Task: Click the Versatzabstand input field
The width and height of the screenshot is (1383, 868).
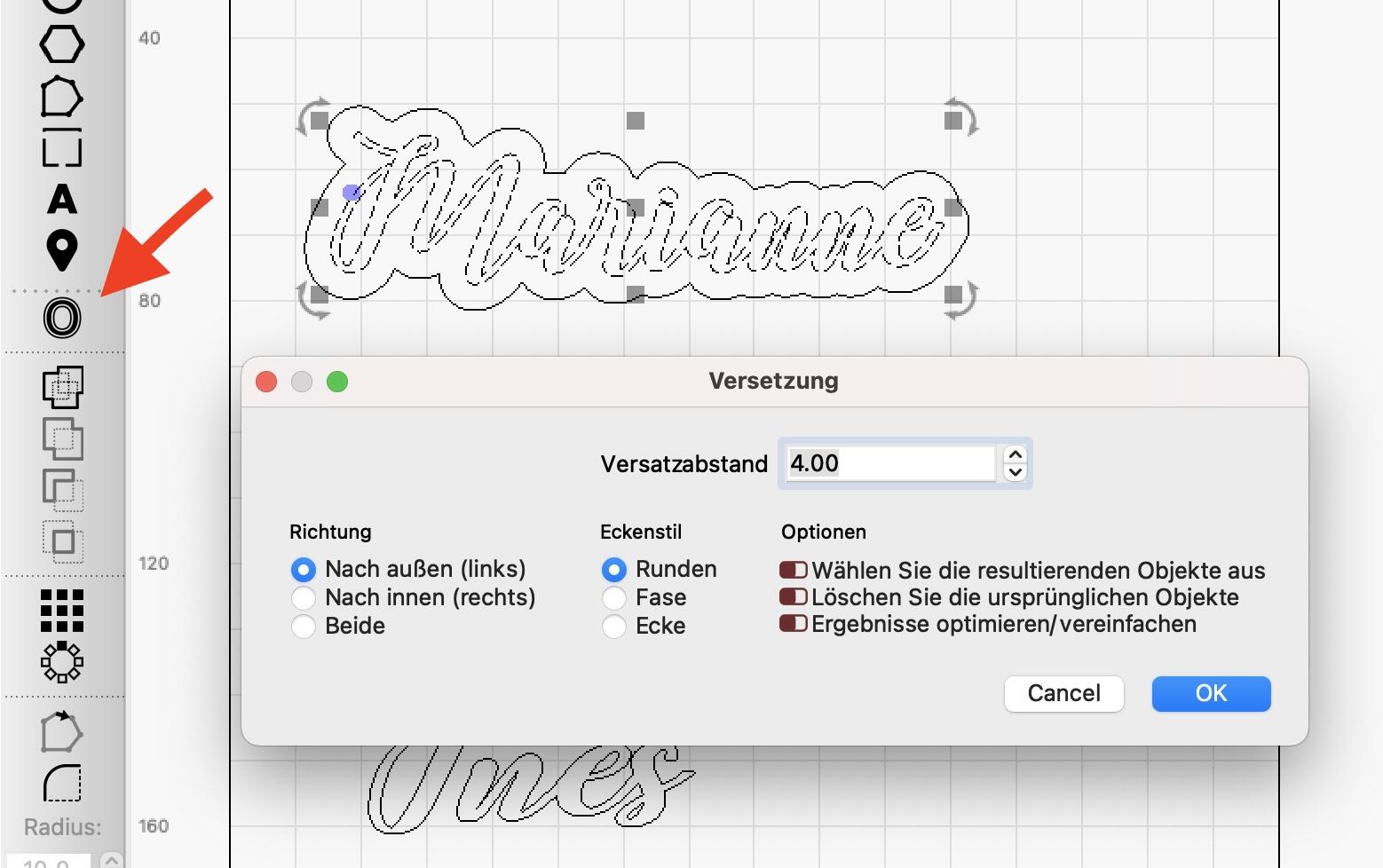Action: (x=890, y=463)
